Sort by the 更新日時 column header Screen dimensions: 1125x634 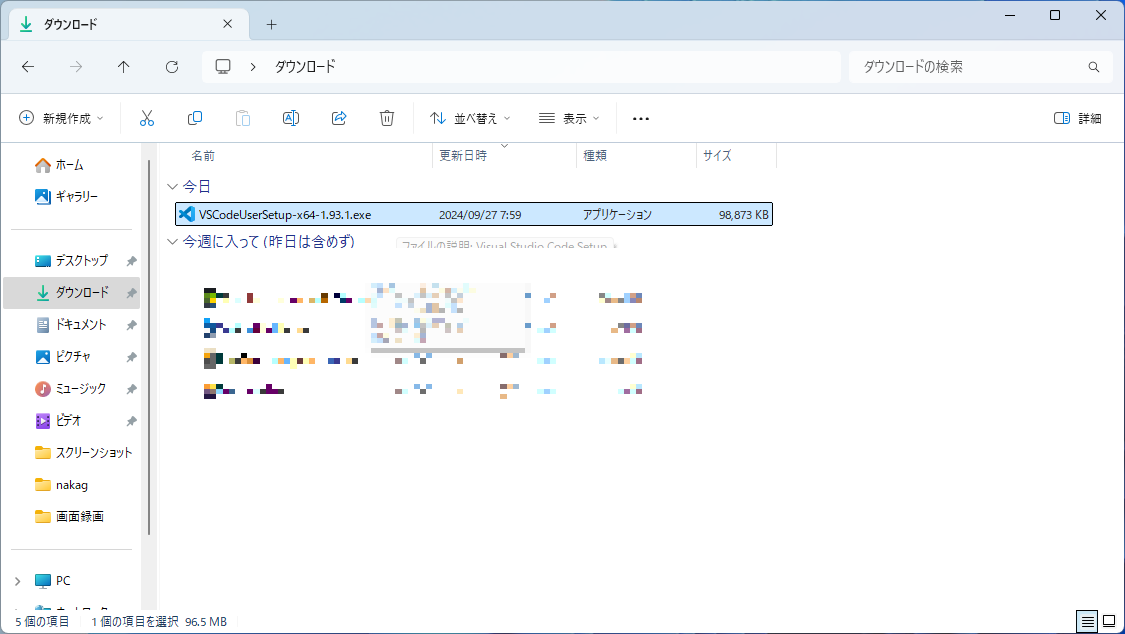click(463, 156)
